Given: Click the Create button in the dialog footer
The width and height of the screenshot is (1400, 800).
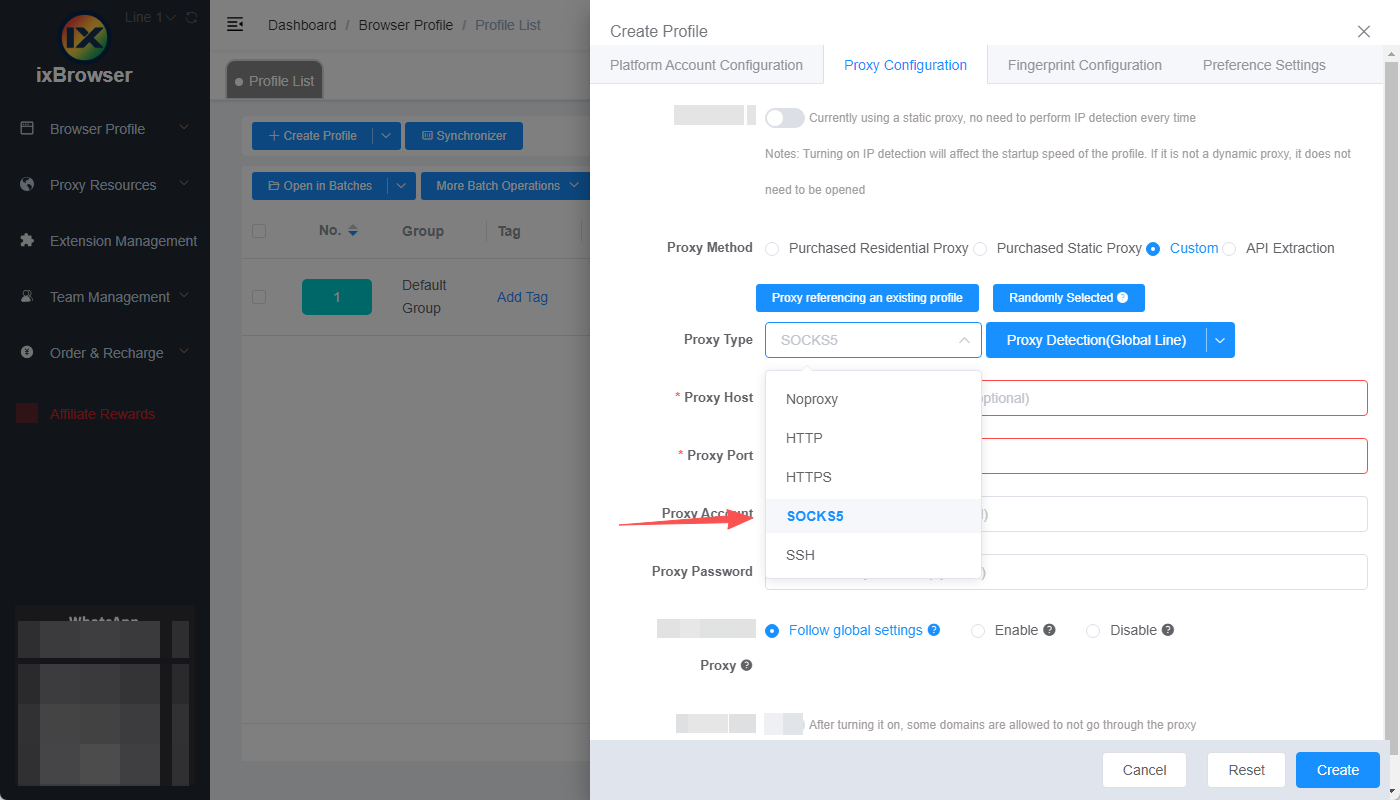Looking at the screenshot, I should click(x=1337, y=770).
